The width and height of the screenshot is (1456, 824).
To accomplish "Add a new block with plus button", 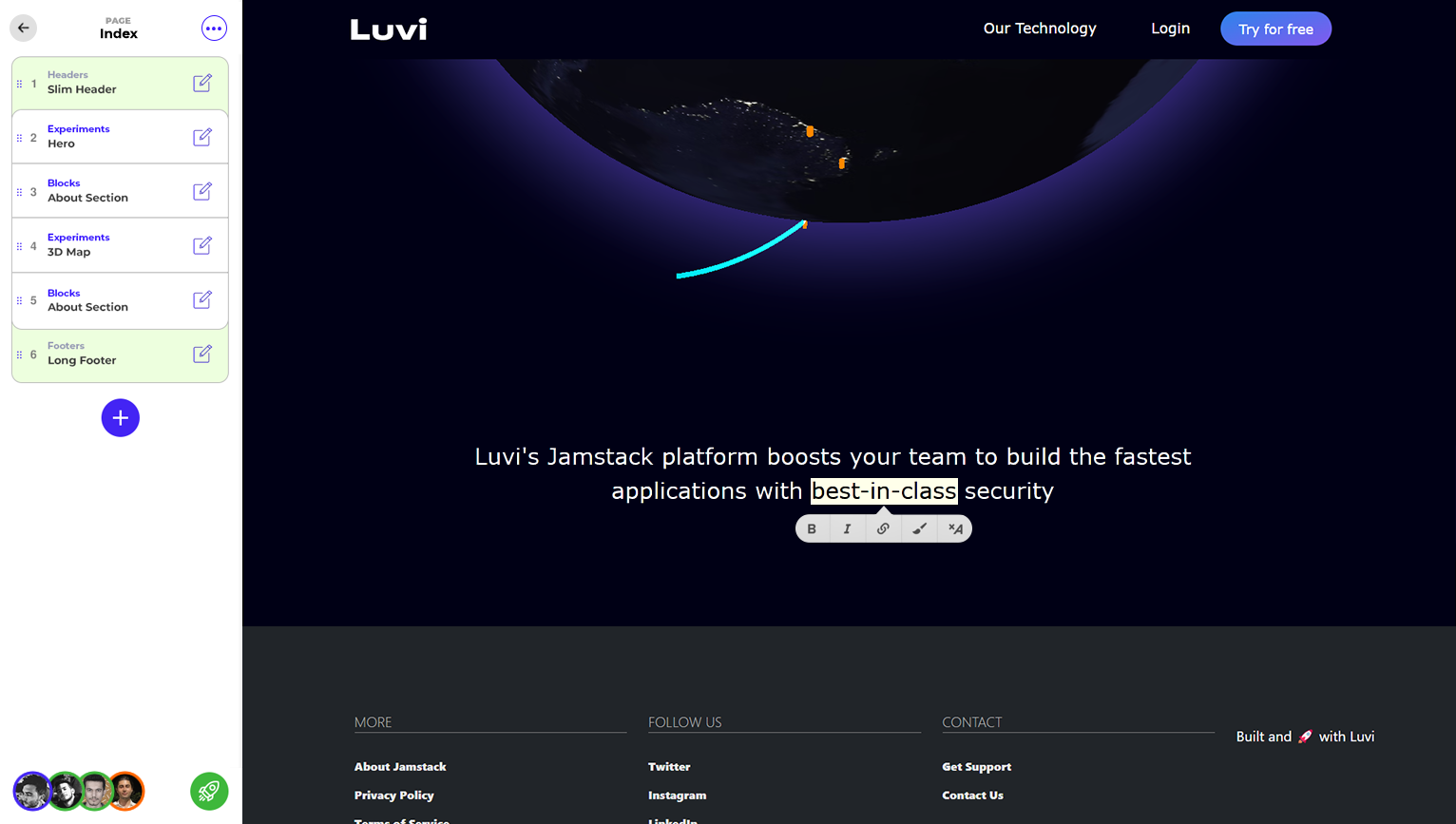I will tap(121, 418).
